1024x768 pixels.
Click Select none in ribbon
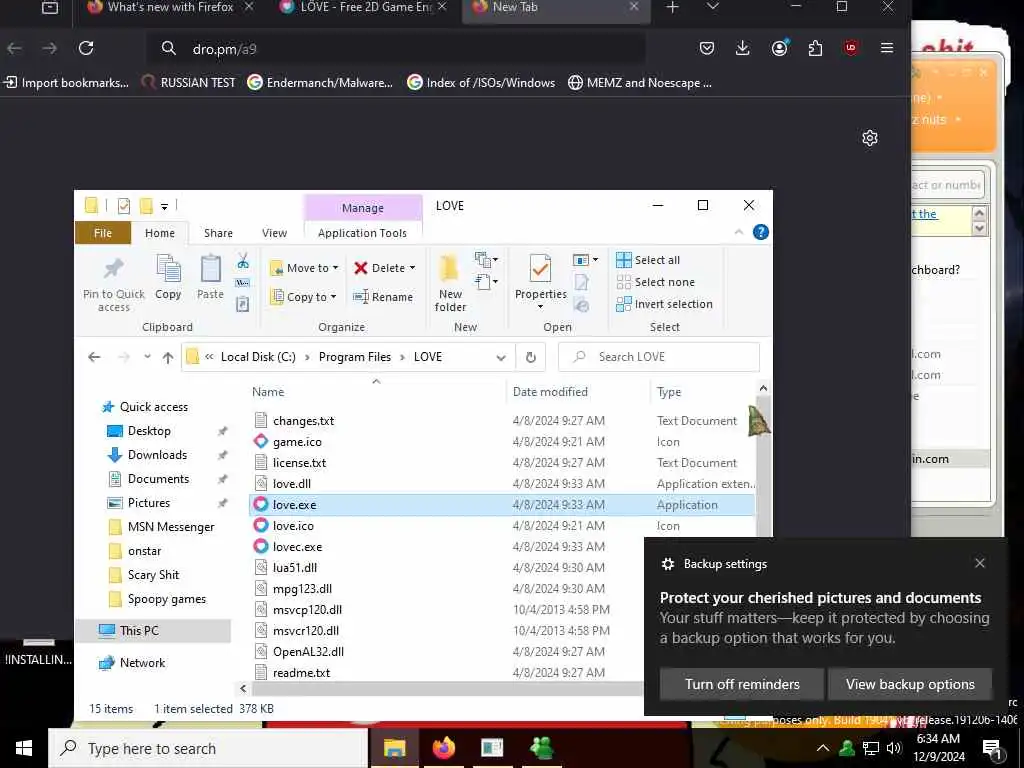point(656,282)
